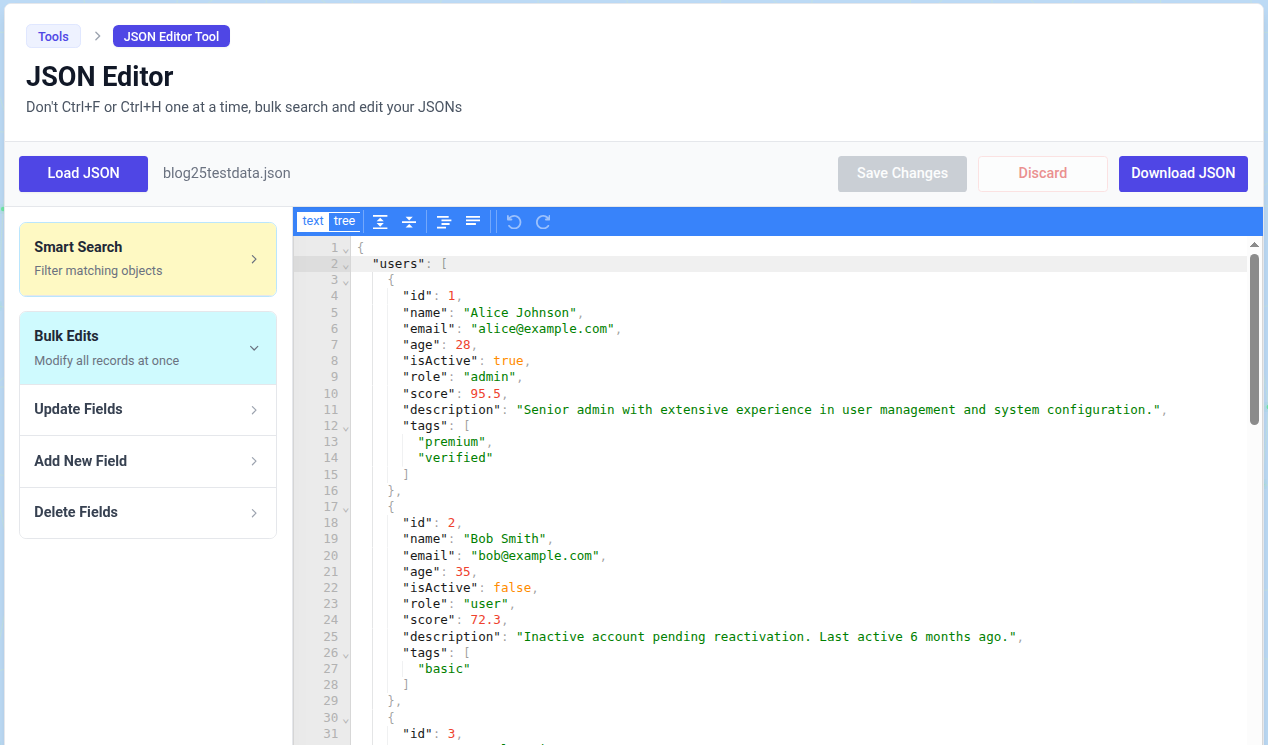Collapse the Bob Smith object on line 17

(346, 508)
